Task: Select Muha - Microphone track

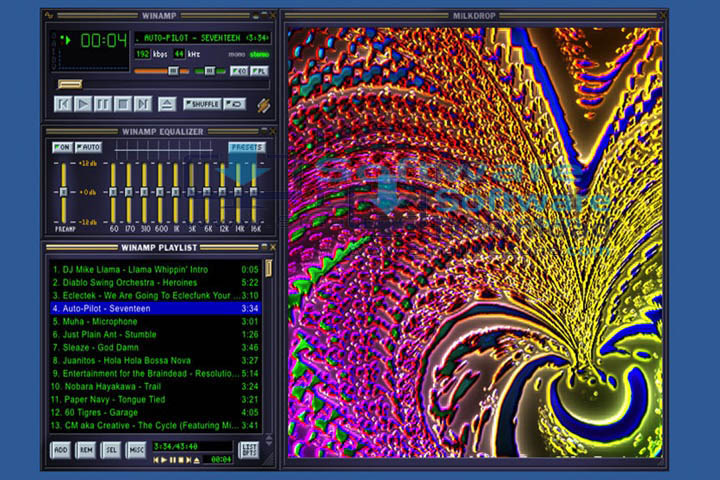Action: click(x=156, y=322)
